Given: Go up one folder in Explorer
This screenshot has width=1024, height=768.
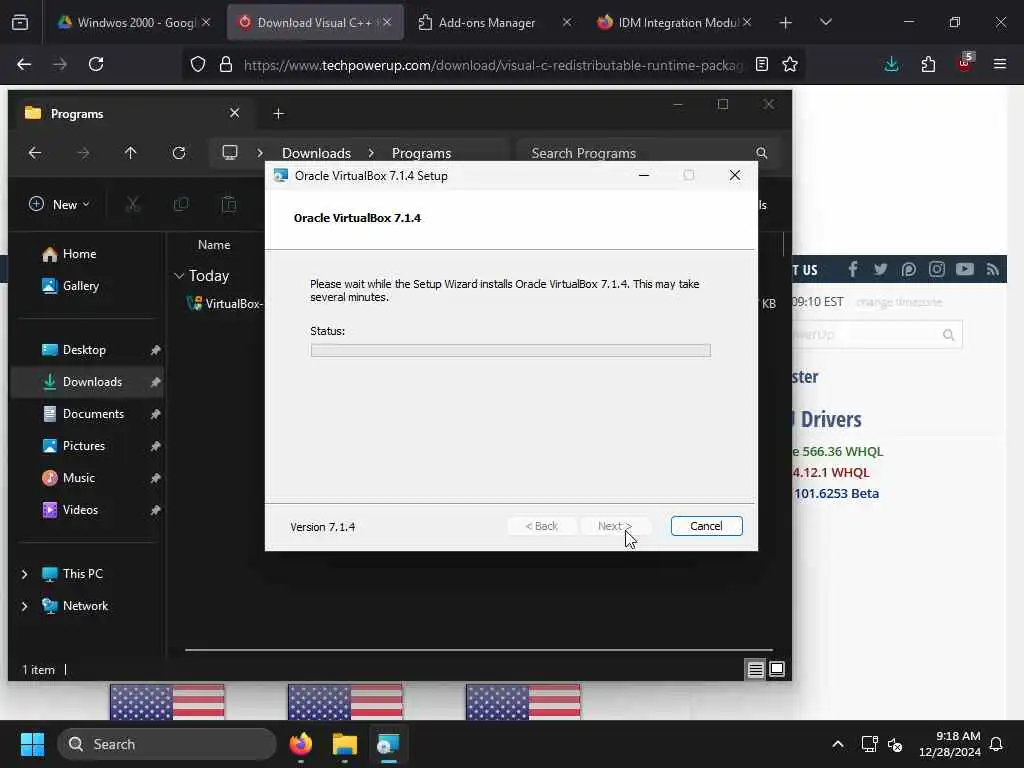Looking at the screenshot, I should (131, 153).
